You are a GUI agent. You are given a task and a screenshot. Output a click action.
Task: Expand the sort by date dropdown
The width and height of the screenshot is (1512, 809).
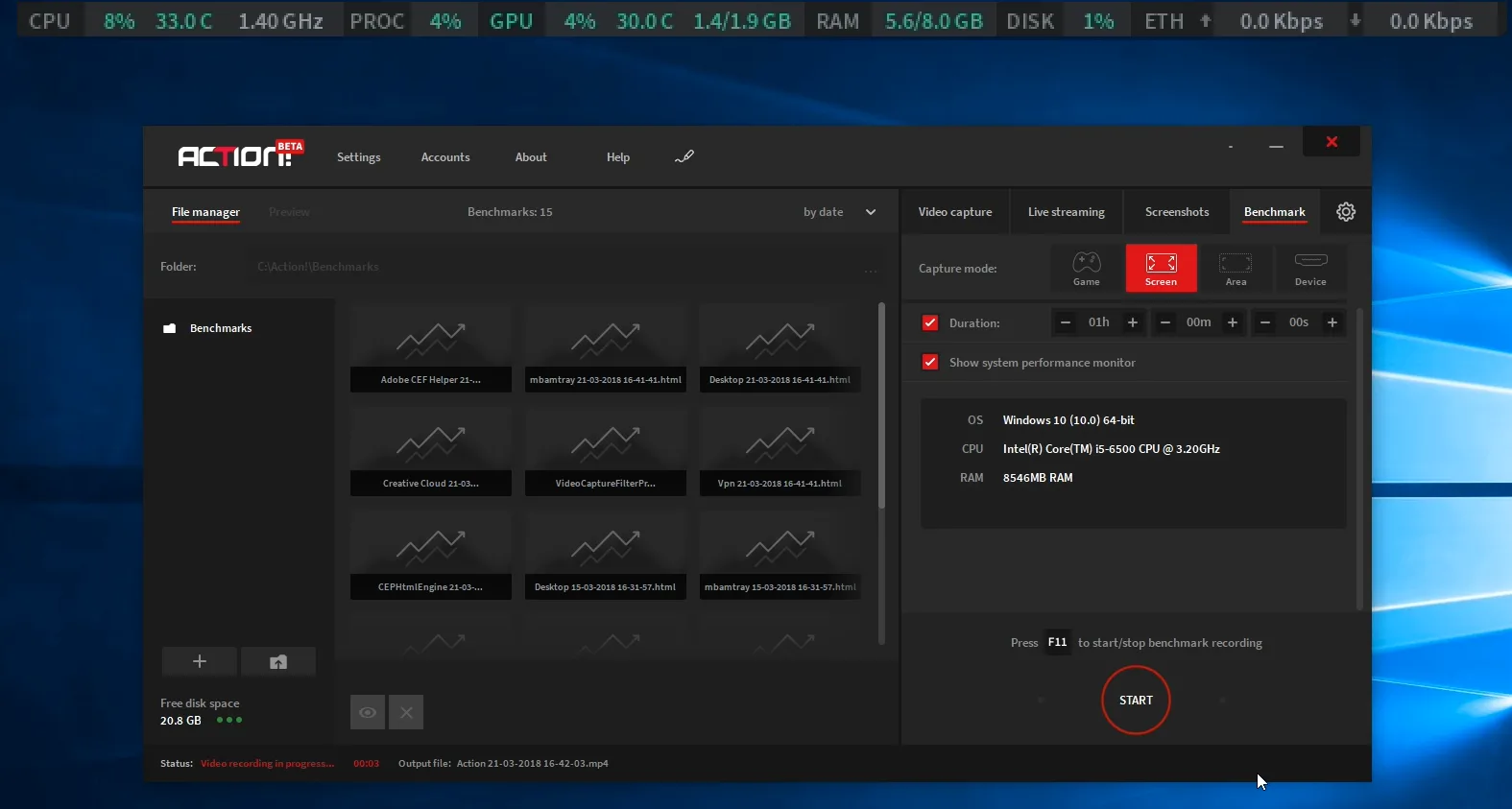871,212
